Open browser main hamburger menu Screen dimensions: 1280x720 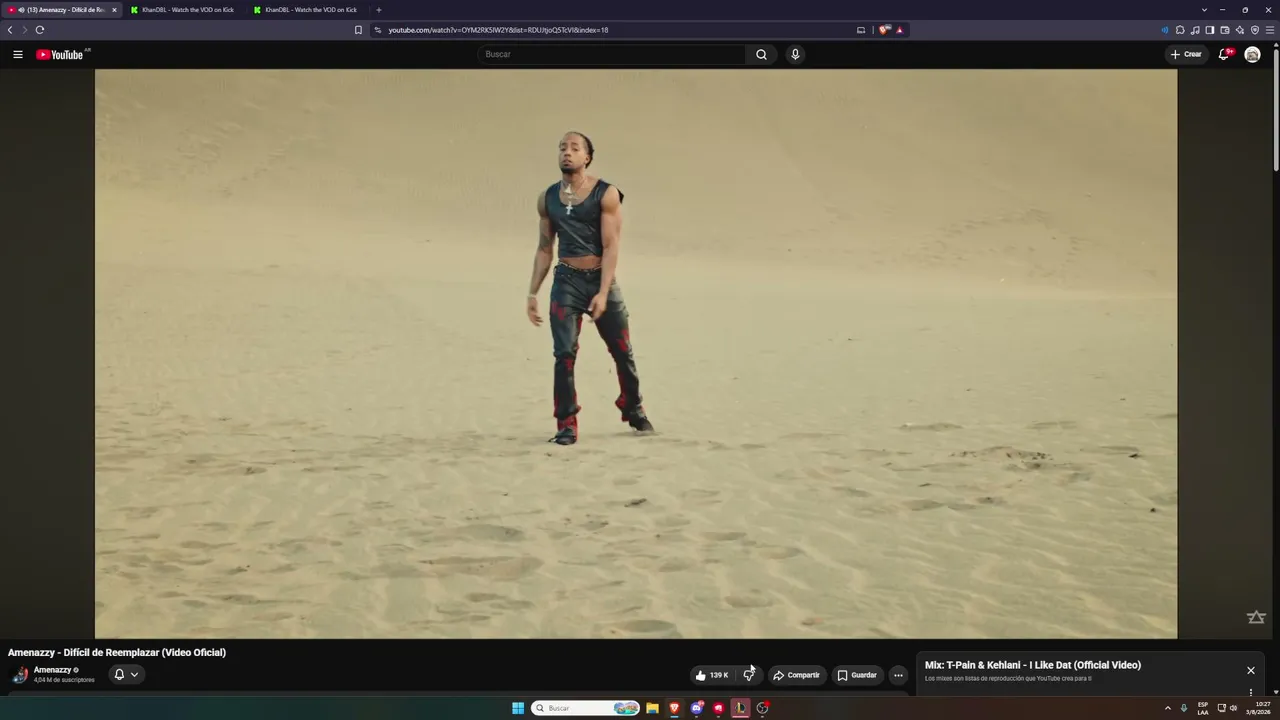(x=1270, y=30)
